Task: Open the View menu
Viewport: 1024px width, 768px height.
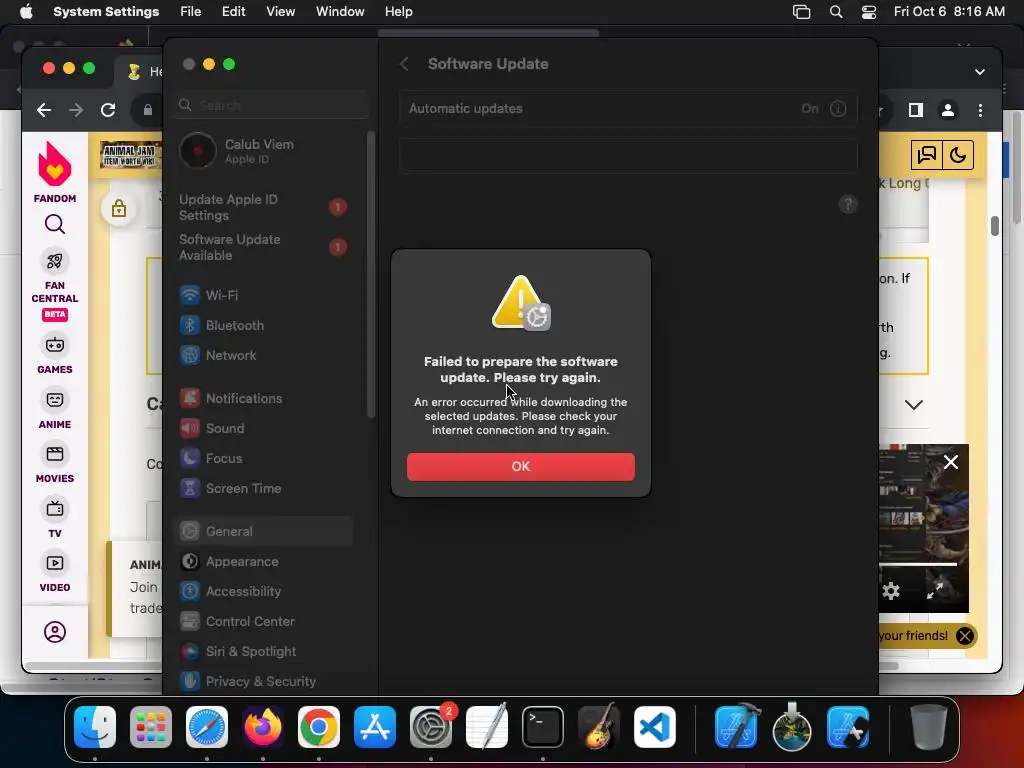Action: 280,12
